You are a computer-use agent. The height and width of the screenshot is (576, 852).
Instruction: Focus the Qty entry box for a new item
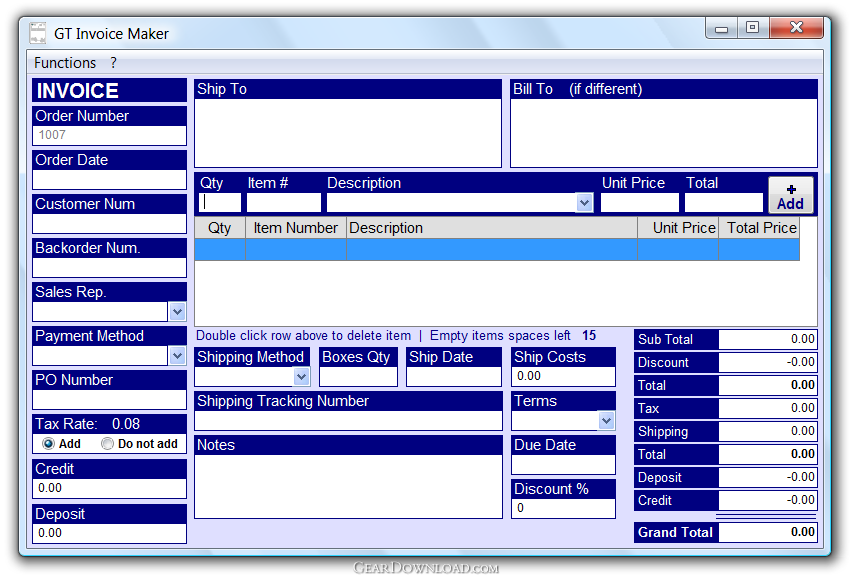220,203
